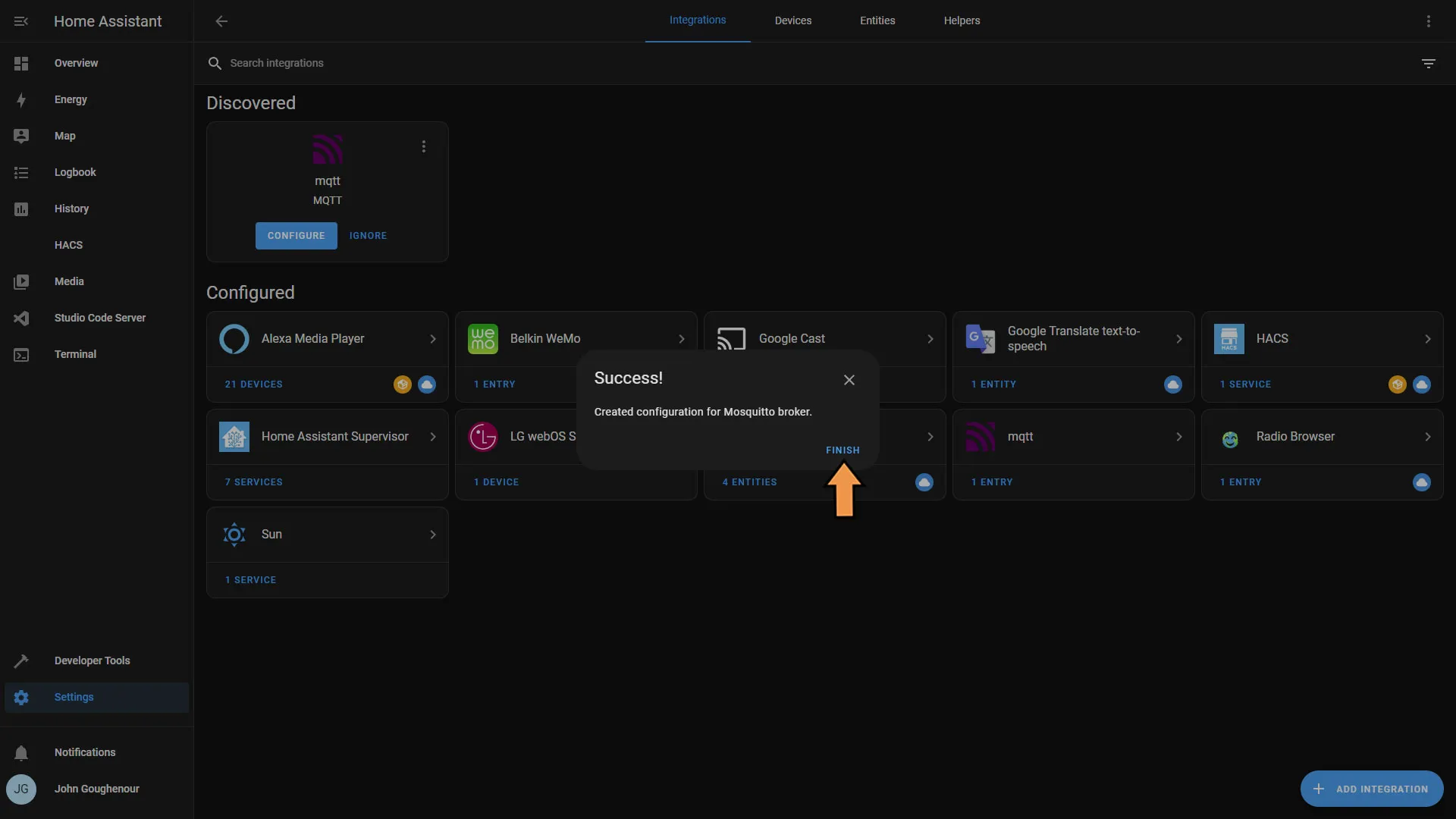Click the HACS integration logo

point(1229,339)
